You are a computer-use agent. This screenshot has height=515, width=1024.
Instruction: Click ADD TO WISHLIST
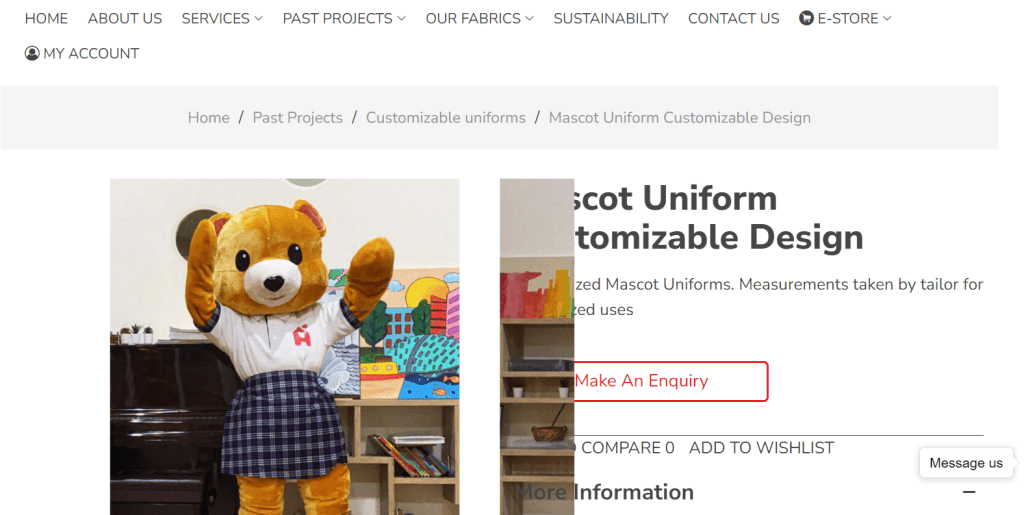(761, 448)
